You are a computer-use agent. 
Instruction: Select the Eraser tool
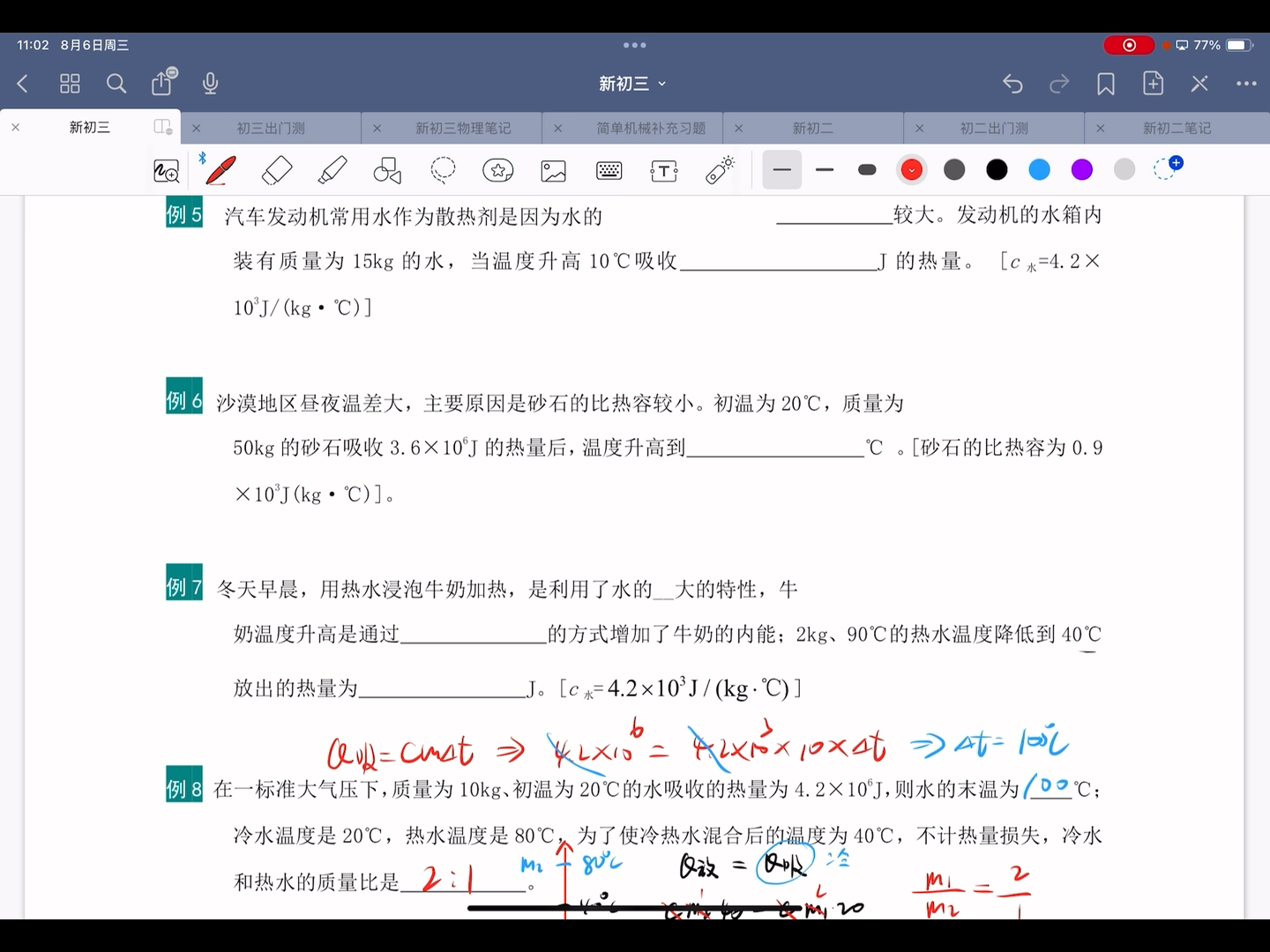tap(277, 170)
